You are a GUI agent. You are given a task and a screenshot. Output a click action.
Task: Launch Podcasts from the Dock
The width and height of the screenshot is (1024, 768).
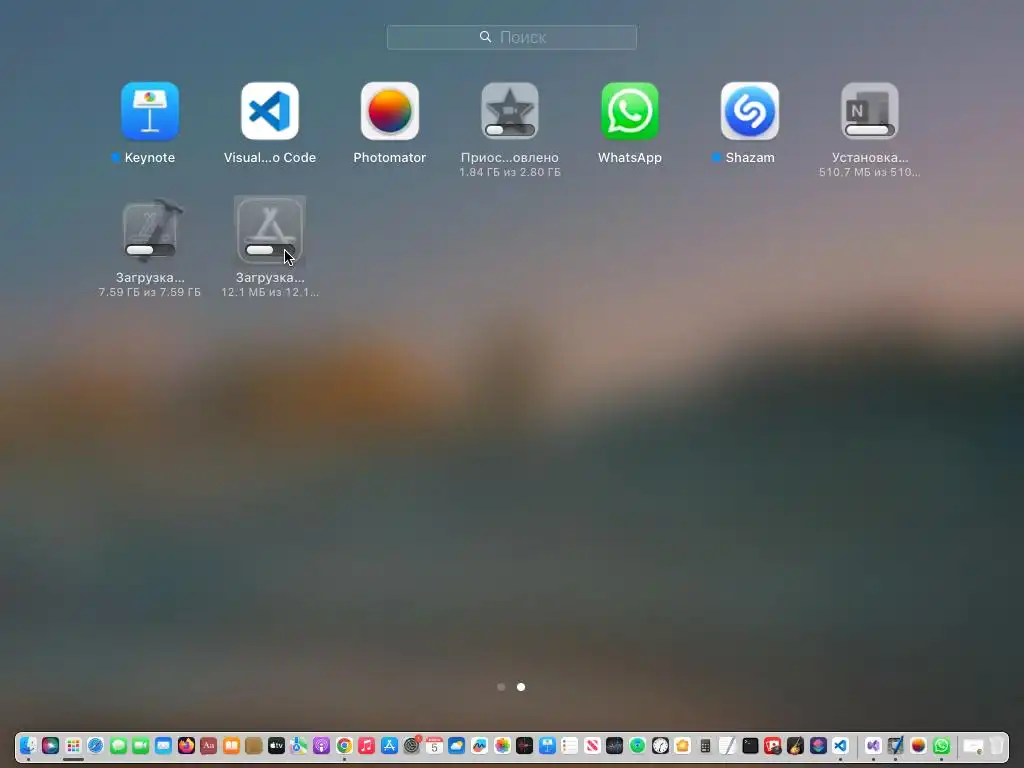321,746
